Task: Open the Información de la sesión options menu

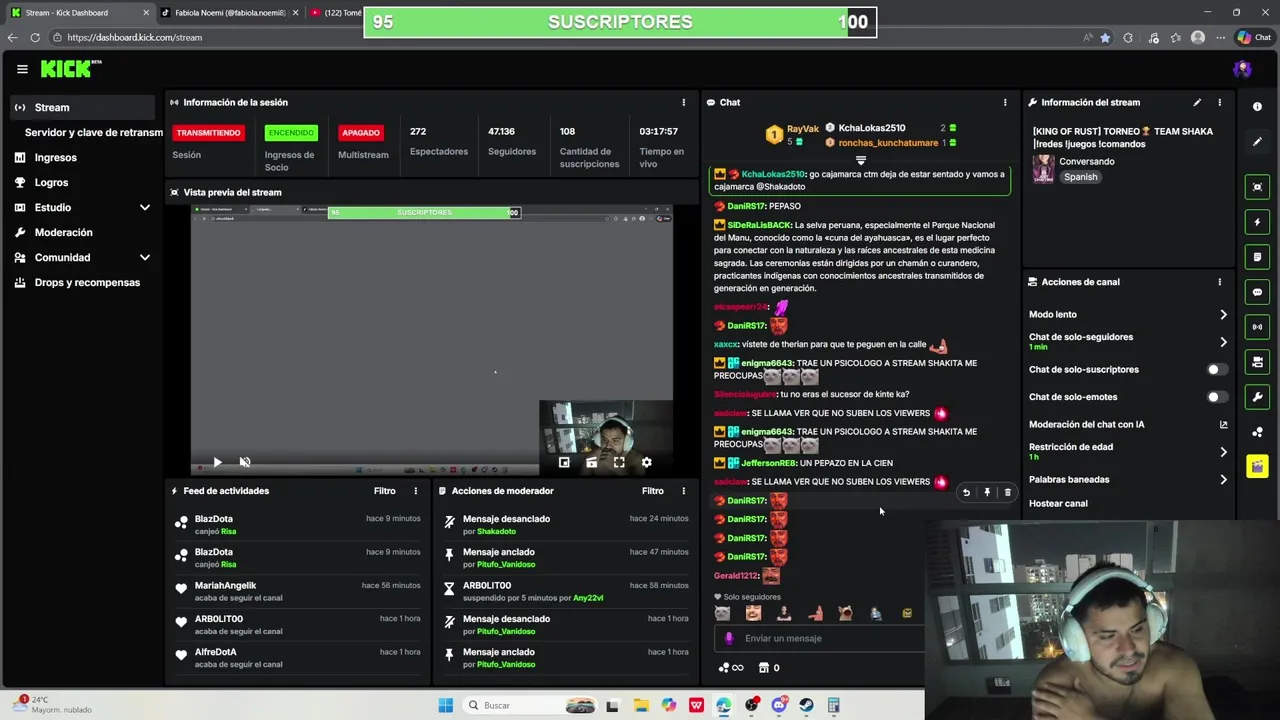Action: click(x=684, y=102)
